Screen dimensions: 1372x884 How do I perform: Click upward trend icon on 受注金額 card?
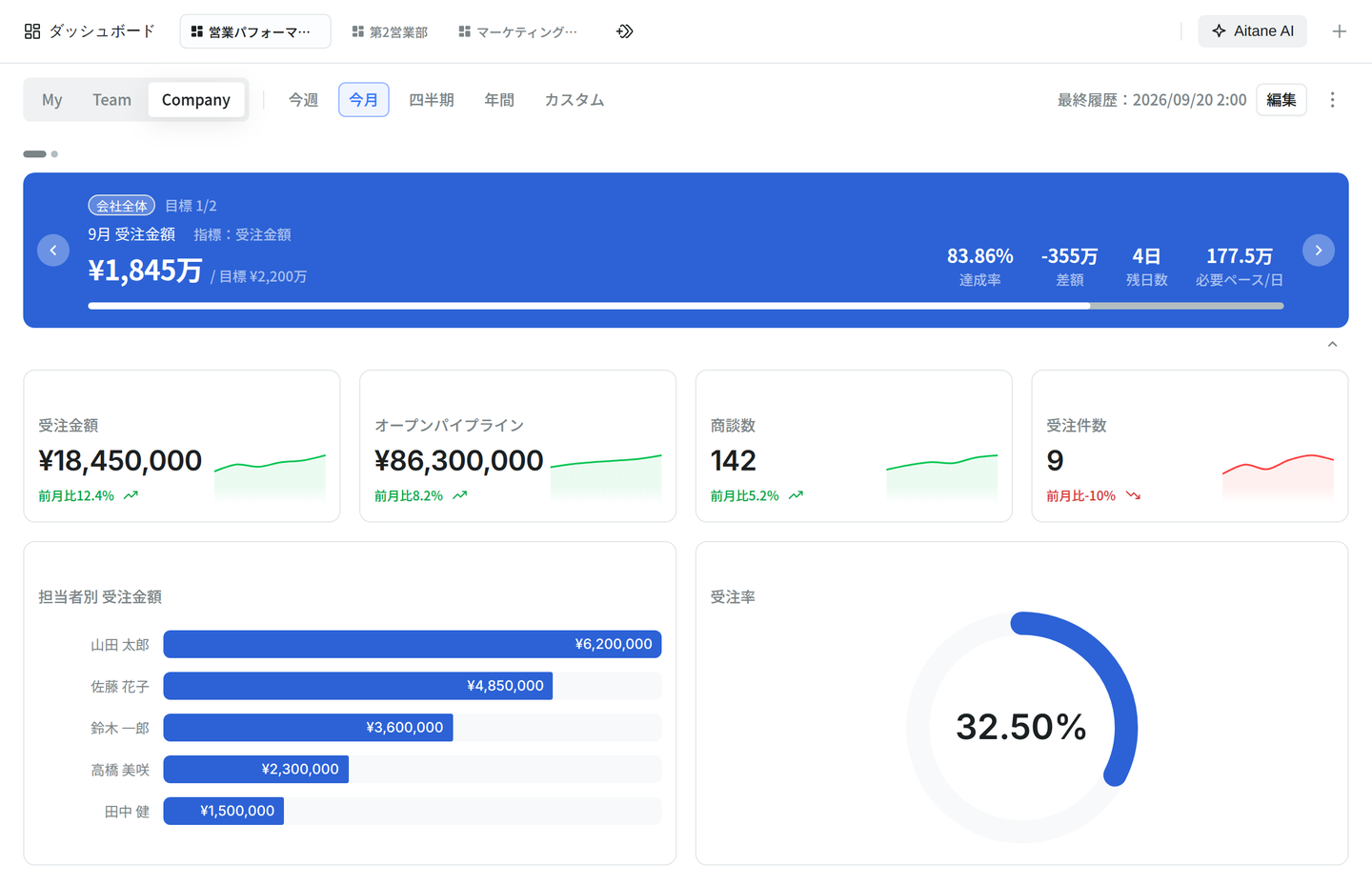point(131,495)
